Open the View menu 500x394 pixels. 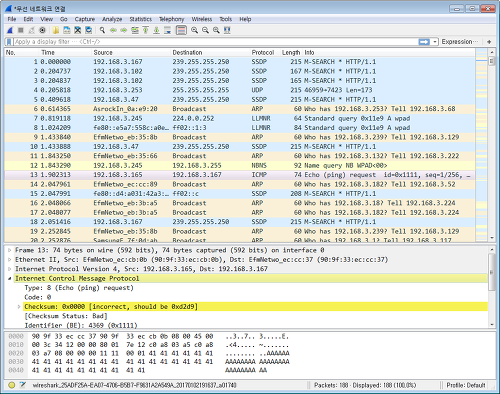coord(47,19)
